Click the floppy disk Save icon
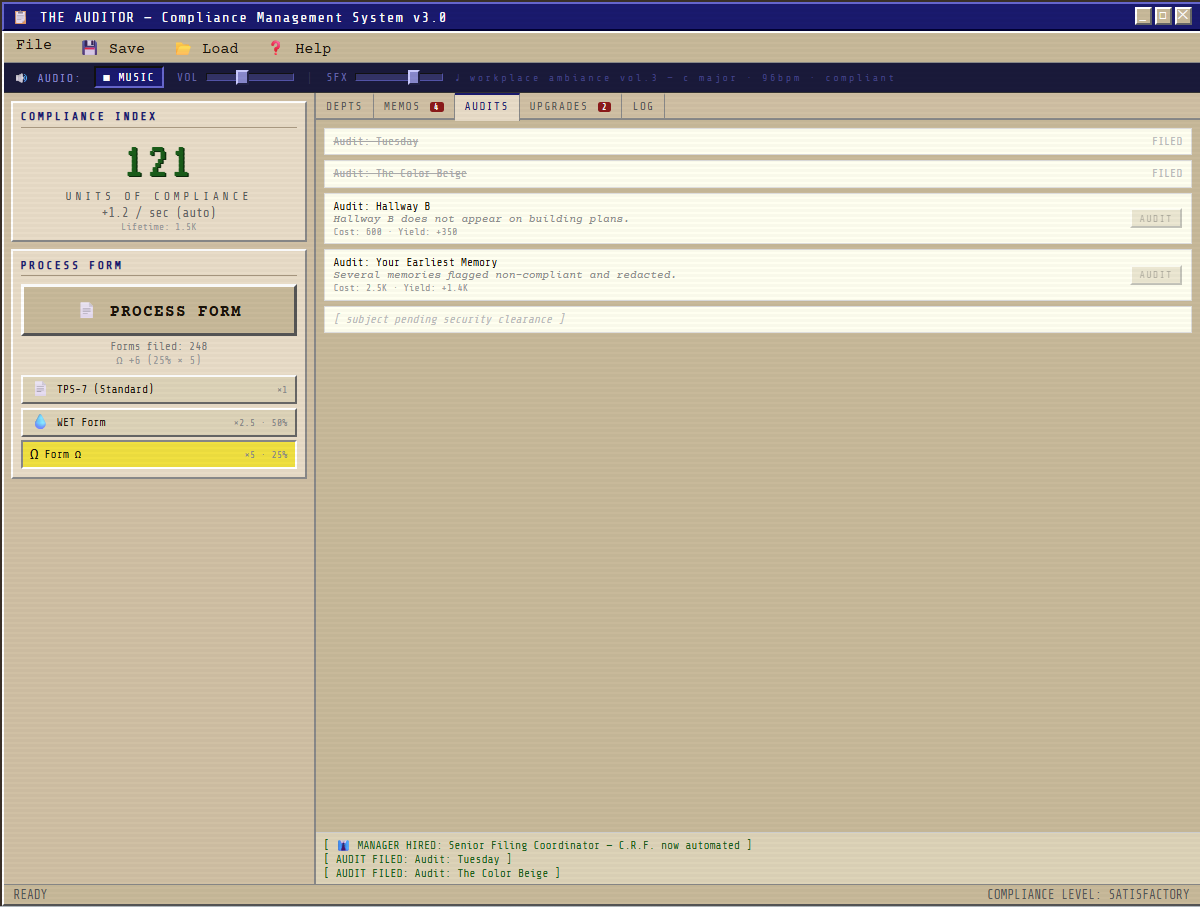Image resolution: width=1200 pixels, height=907 pixels. click(90, 48)
